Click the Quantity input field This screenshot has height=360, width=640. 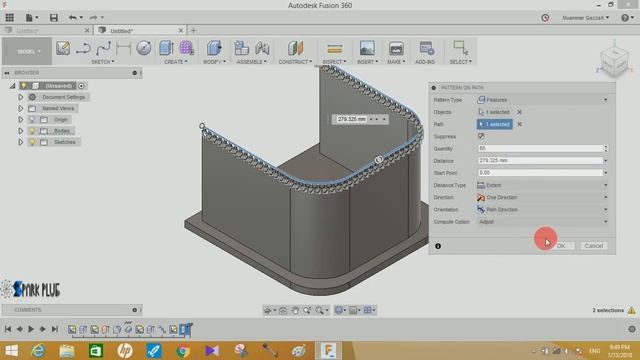coord(540,149)
